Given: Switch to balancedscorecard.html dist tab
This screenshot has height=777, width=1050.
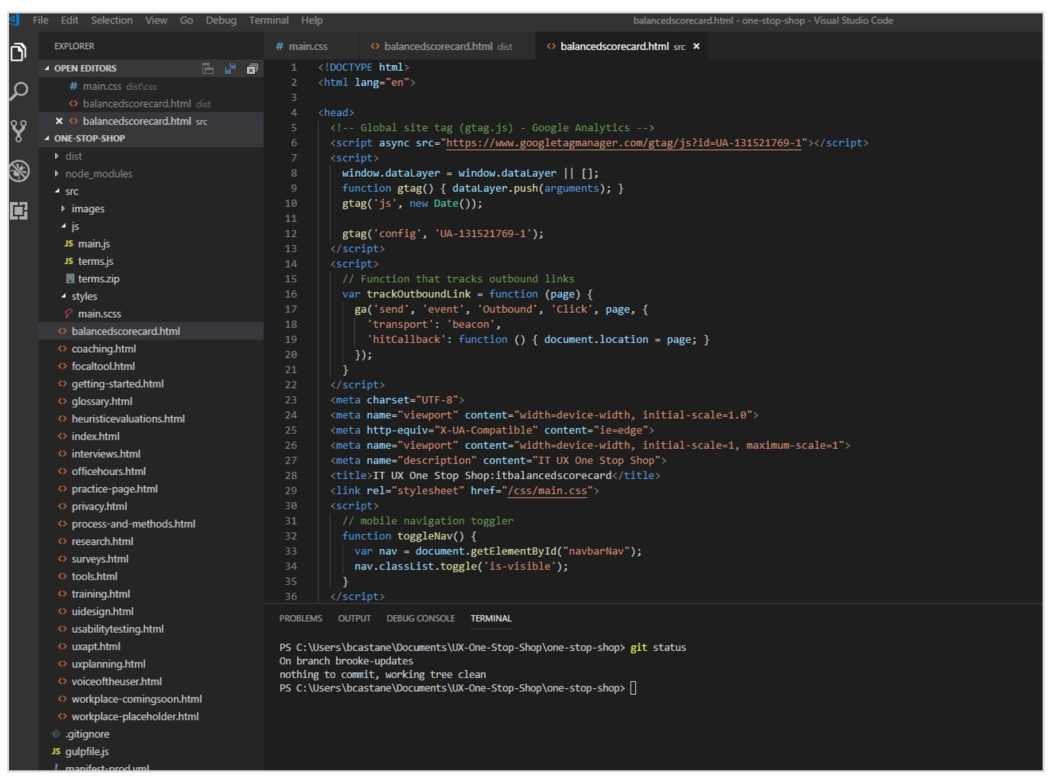Looking at the screenshot, I should (x=445, y=46).
